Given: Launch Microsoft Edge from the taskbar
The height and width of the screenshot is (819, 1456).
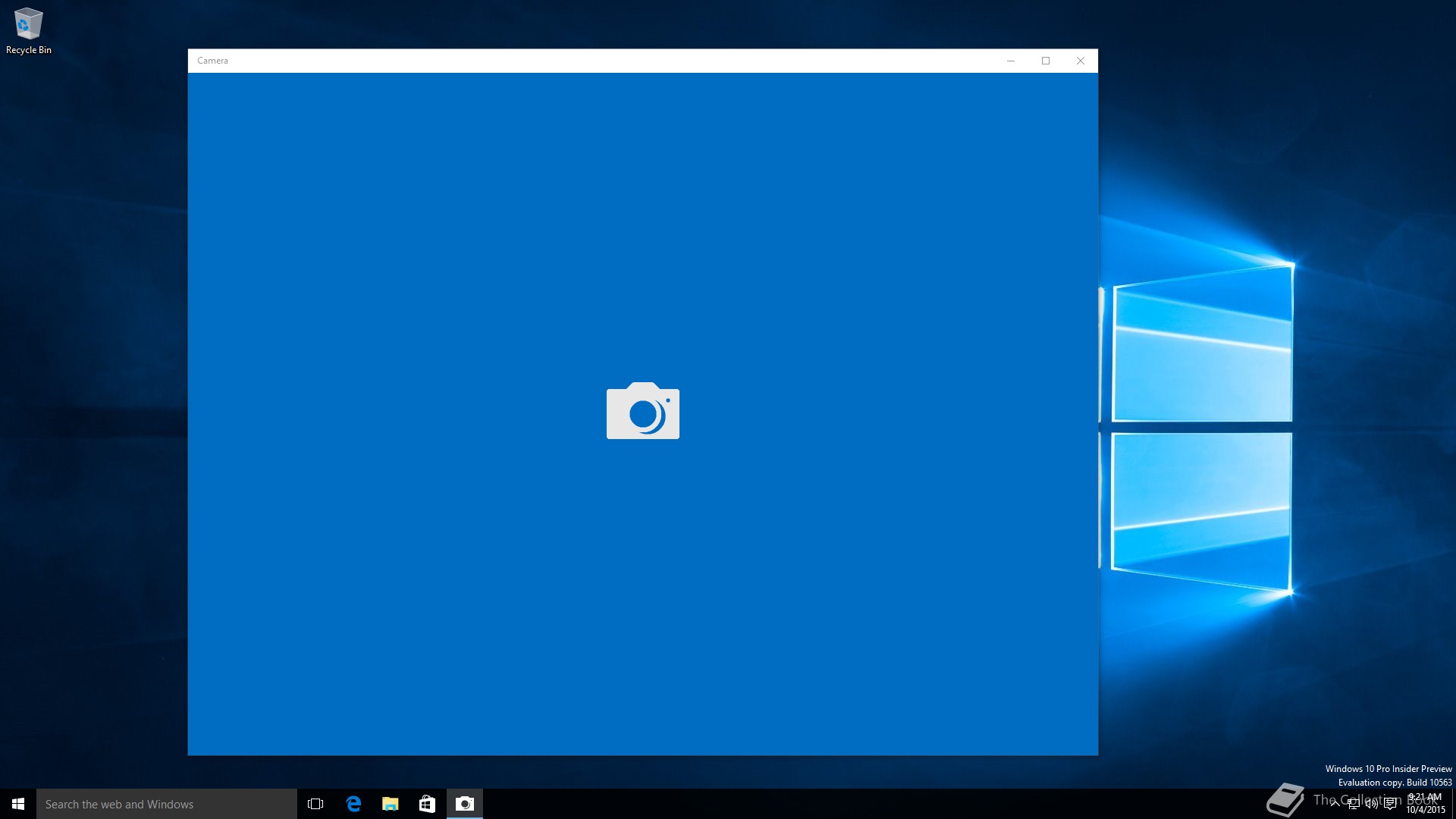Looking at the screenshot, I should 353,804.
